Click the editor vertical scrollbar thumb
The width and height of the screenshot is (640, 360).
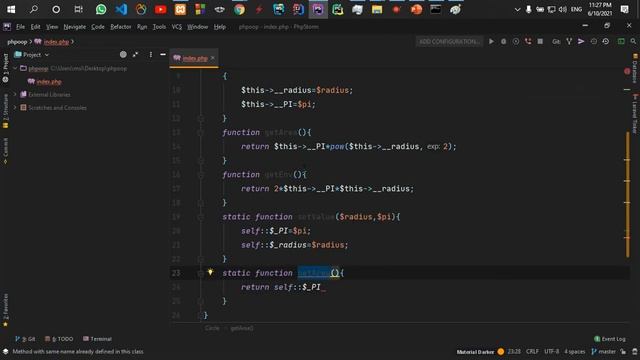[628, 194]
